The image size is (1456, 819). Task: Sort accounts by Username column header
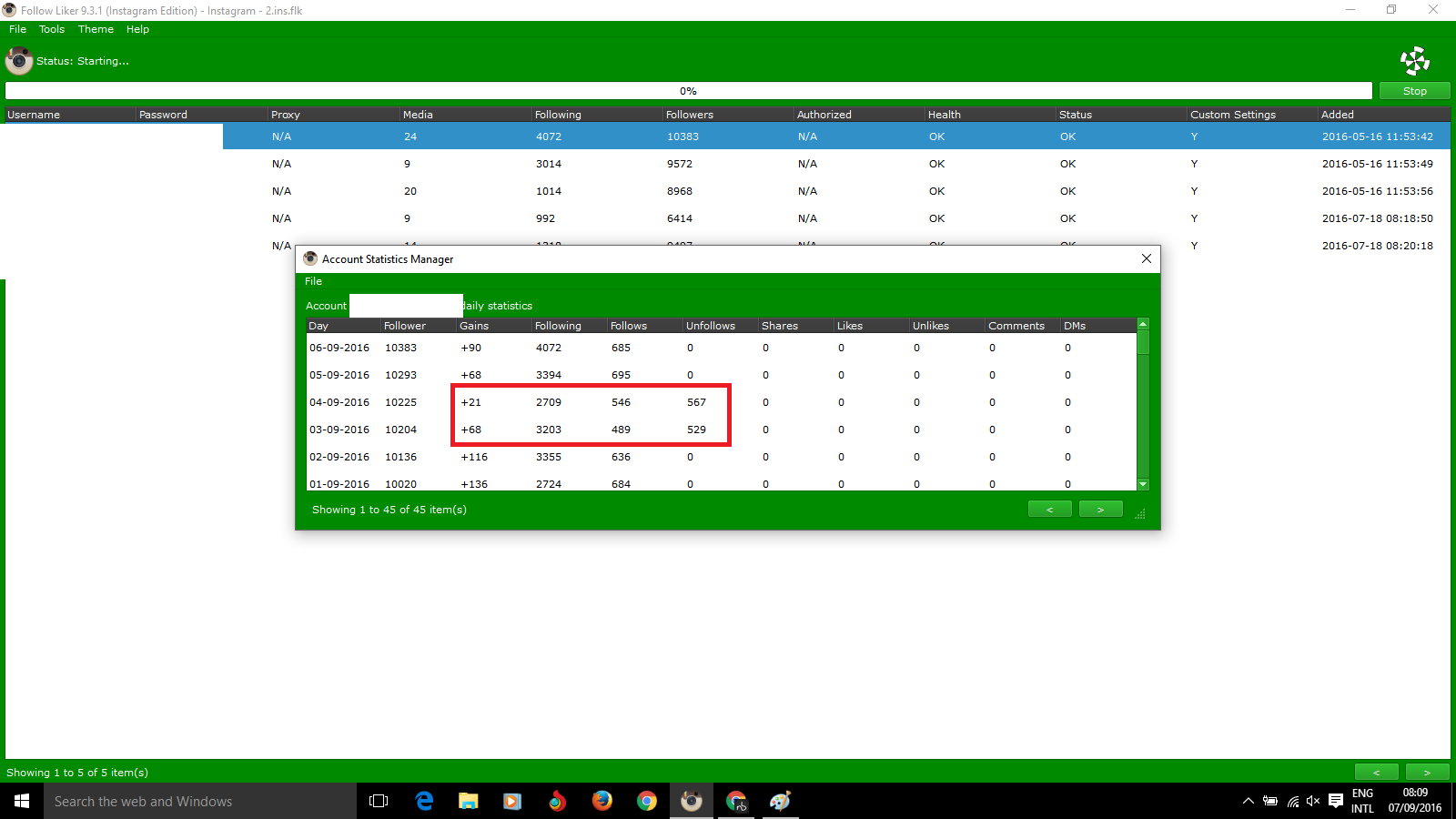[68, 115]
